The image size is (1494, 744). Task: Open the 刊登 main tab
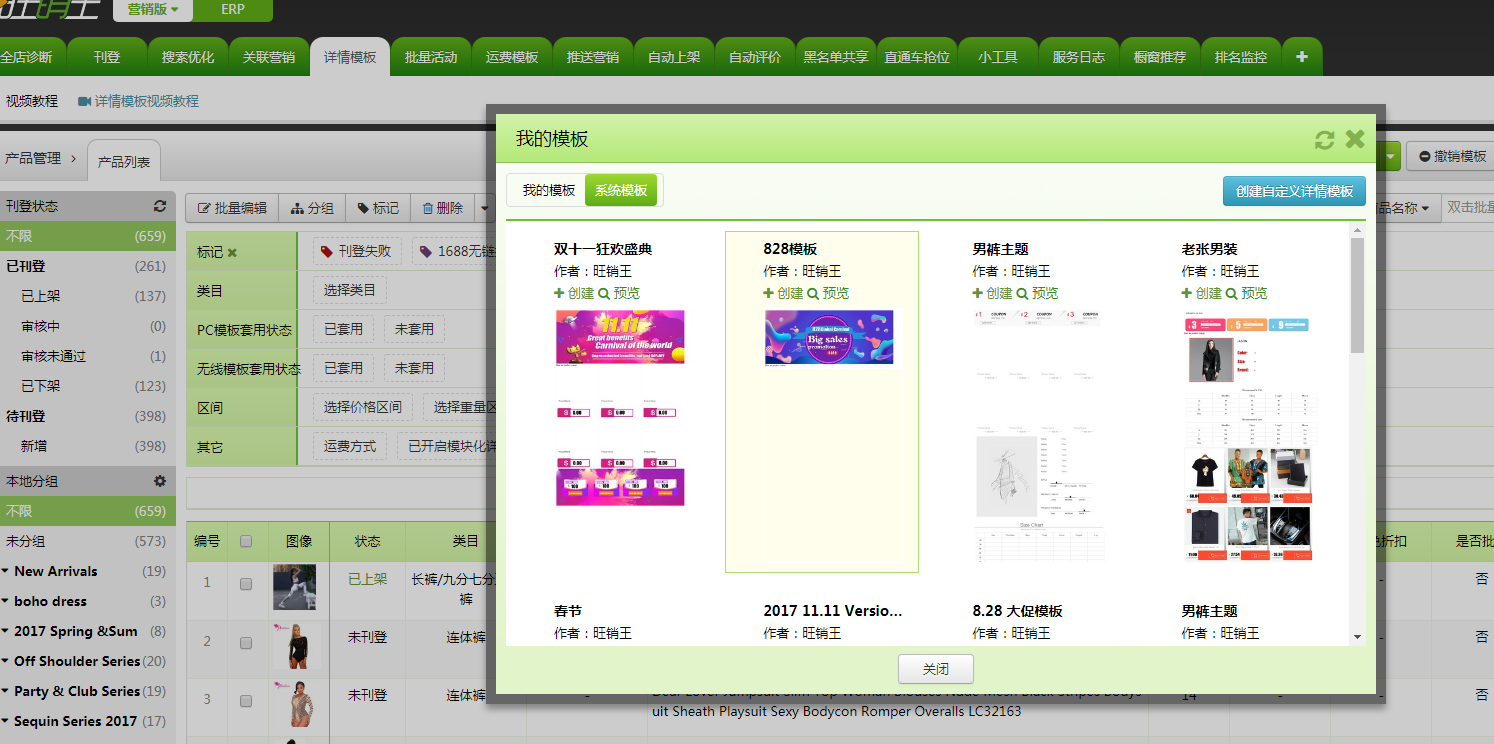point(107,57)
